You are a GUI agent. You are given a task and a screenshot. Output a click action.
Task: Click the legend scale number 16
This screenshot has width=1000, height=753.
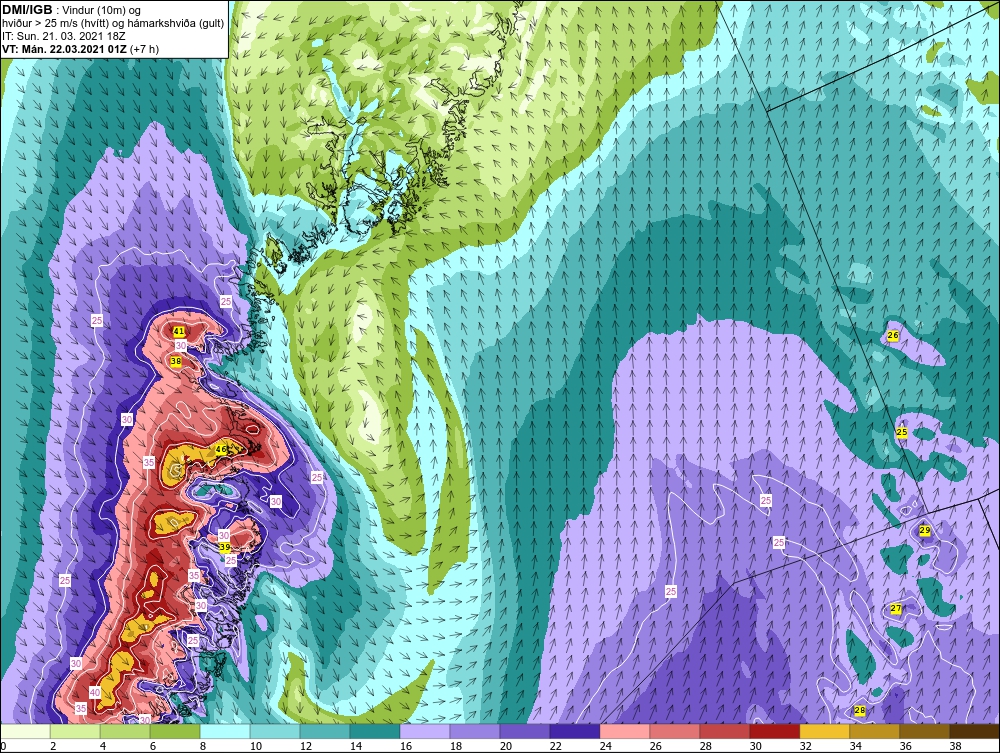(x=406, y=746)
